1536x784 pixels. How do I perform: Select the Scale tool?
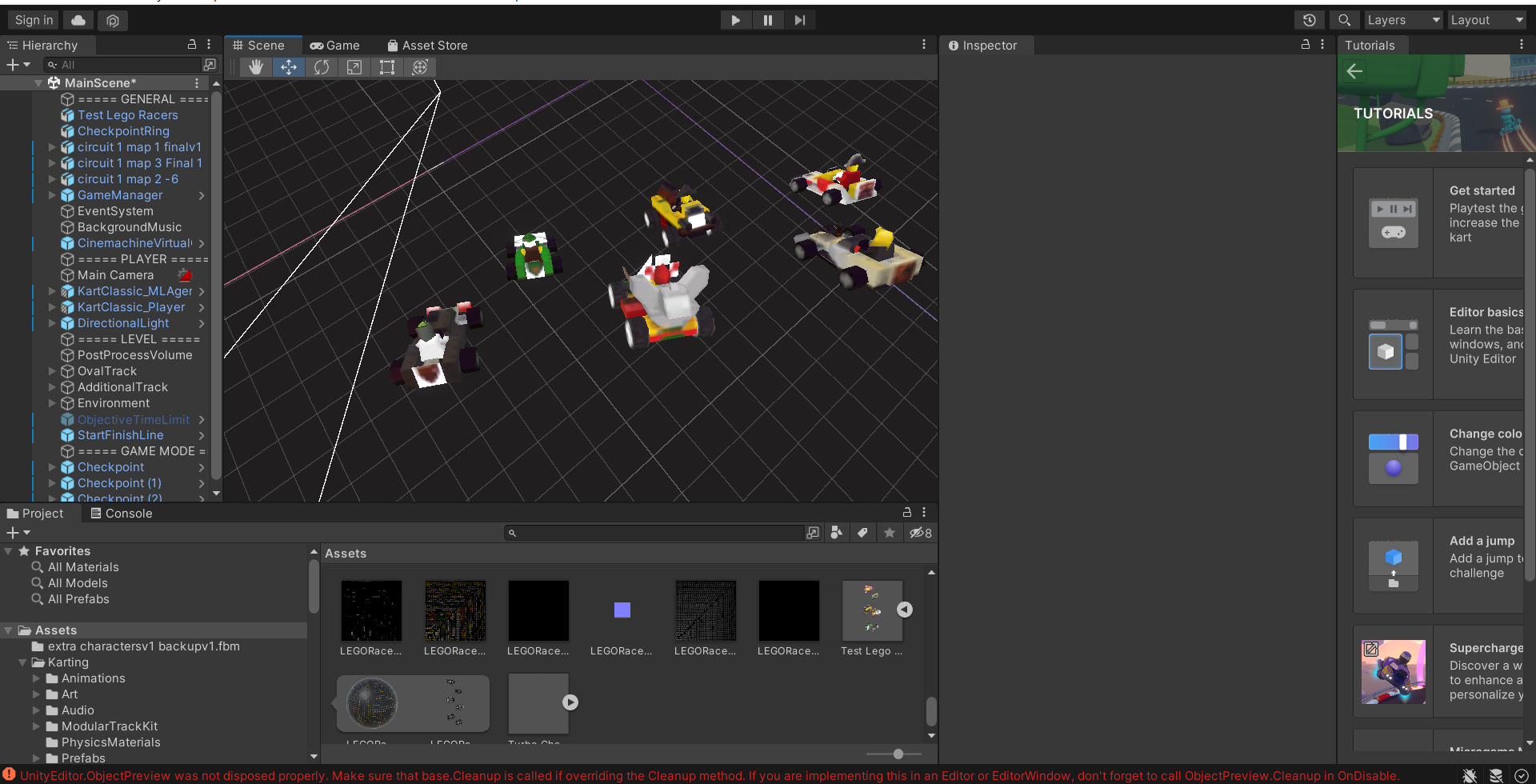tap(354, 67)
